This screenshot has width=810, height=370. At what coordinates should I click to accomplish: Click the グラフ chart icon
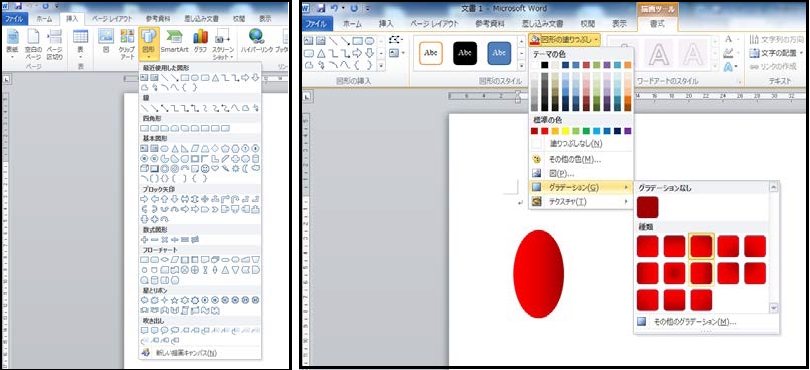[x=200, y=42]
